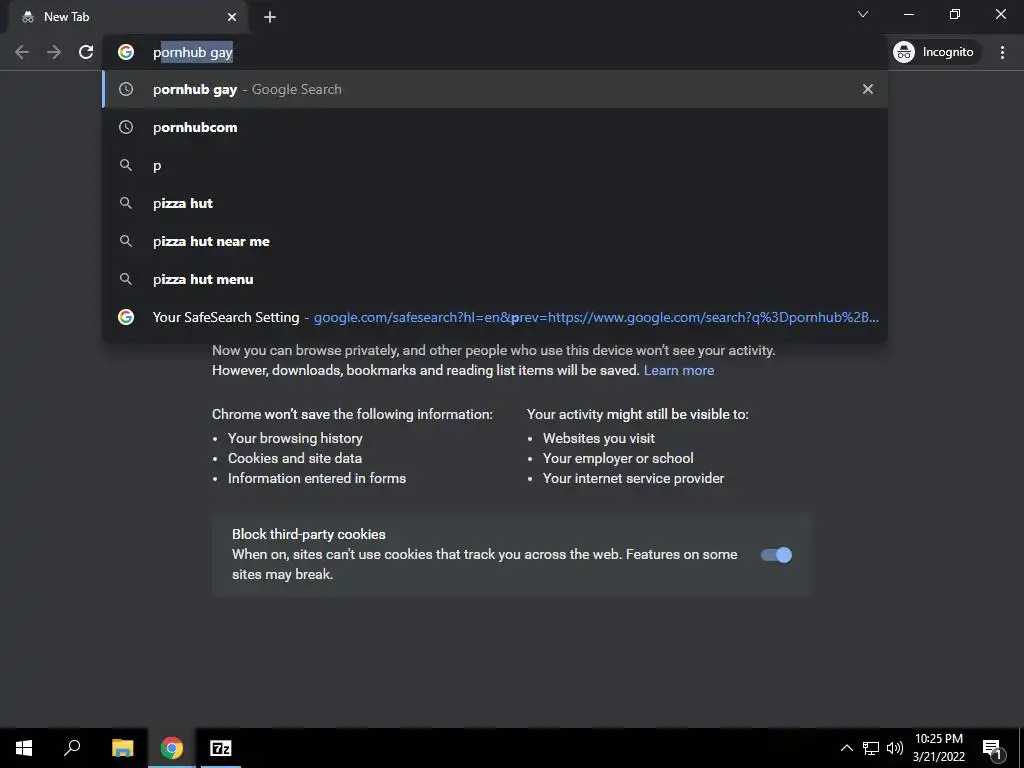
Task: Reload the page with the refresh icon
Action: (x=86, y=52)
